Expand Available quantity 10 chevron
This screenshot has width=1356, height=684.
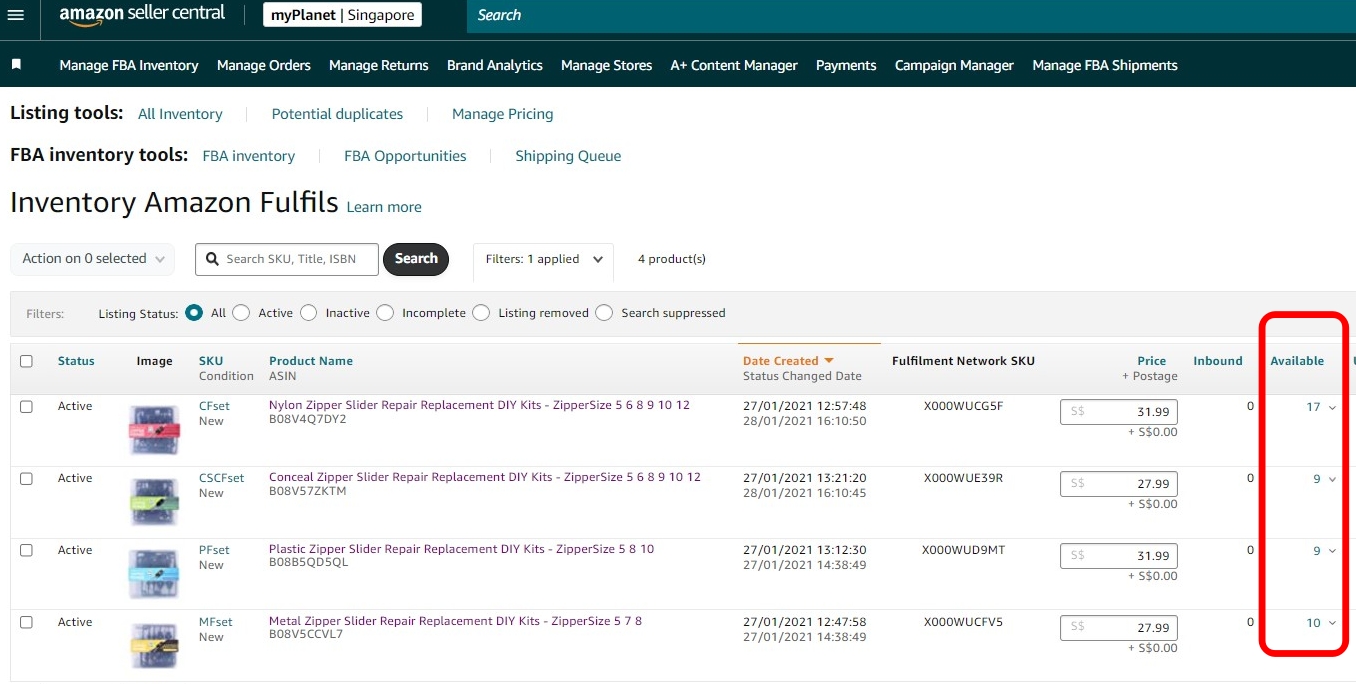(1332, 623)
